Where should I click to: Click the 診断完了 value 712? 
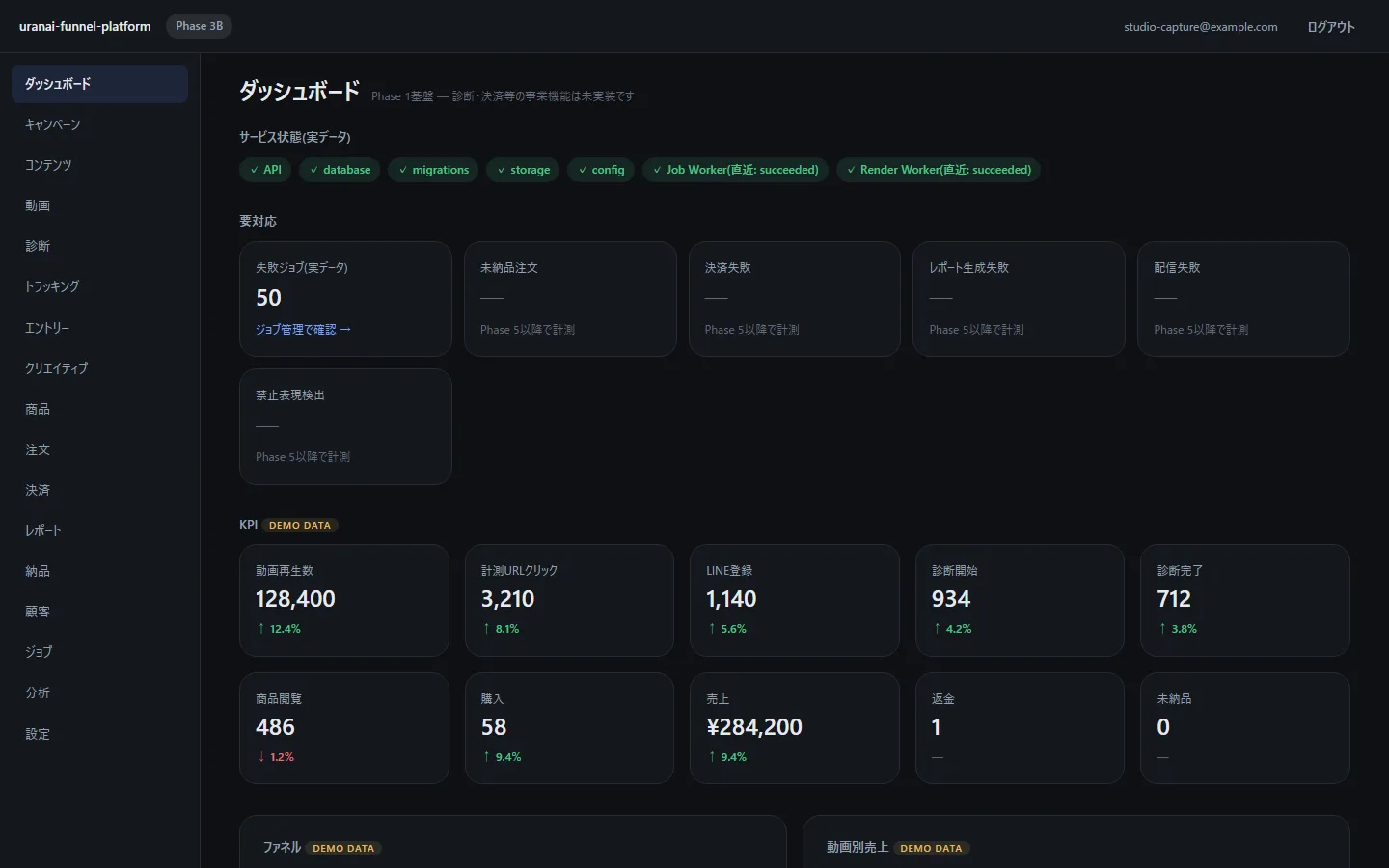point(1174,599)
